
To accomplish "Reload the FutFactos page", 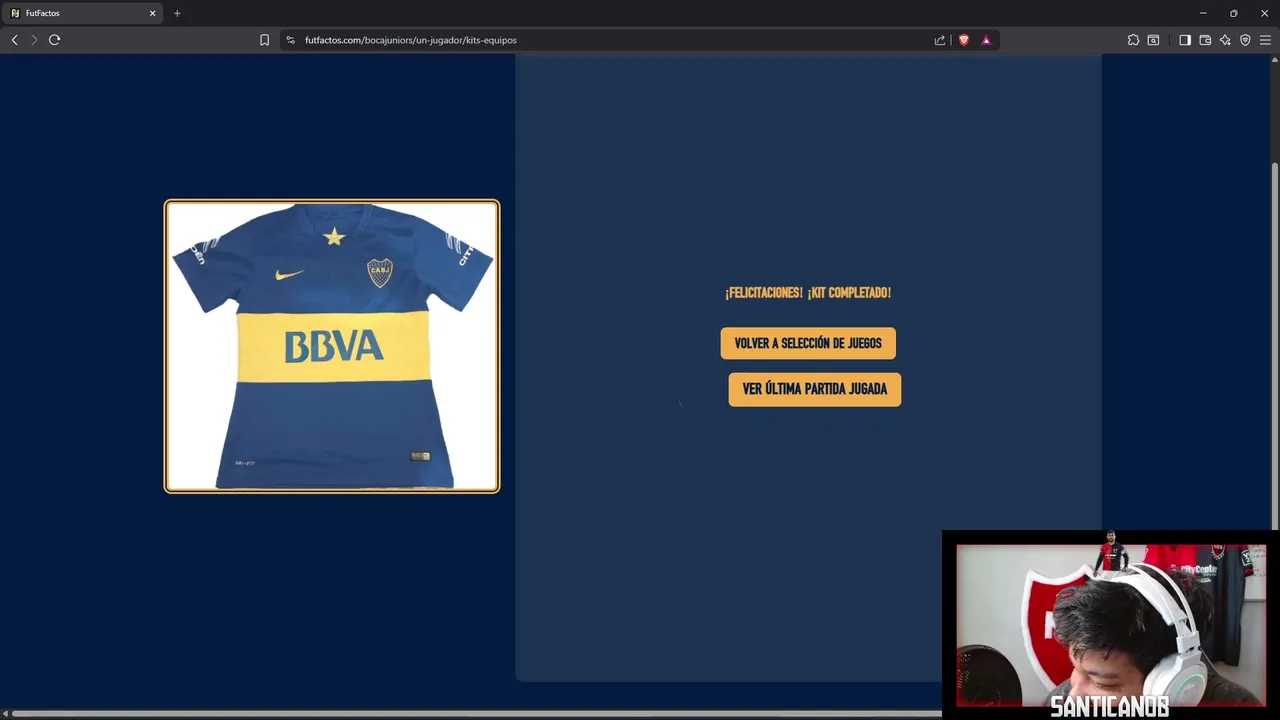I will pos(55,40).
